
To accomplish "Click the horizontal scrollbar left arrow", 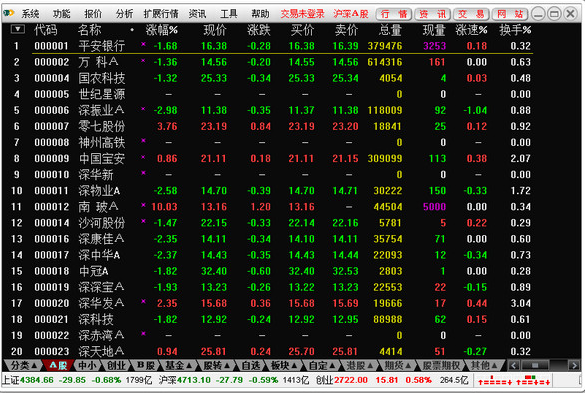I will 513,365.
